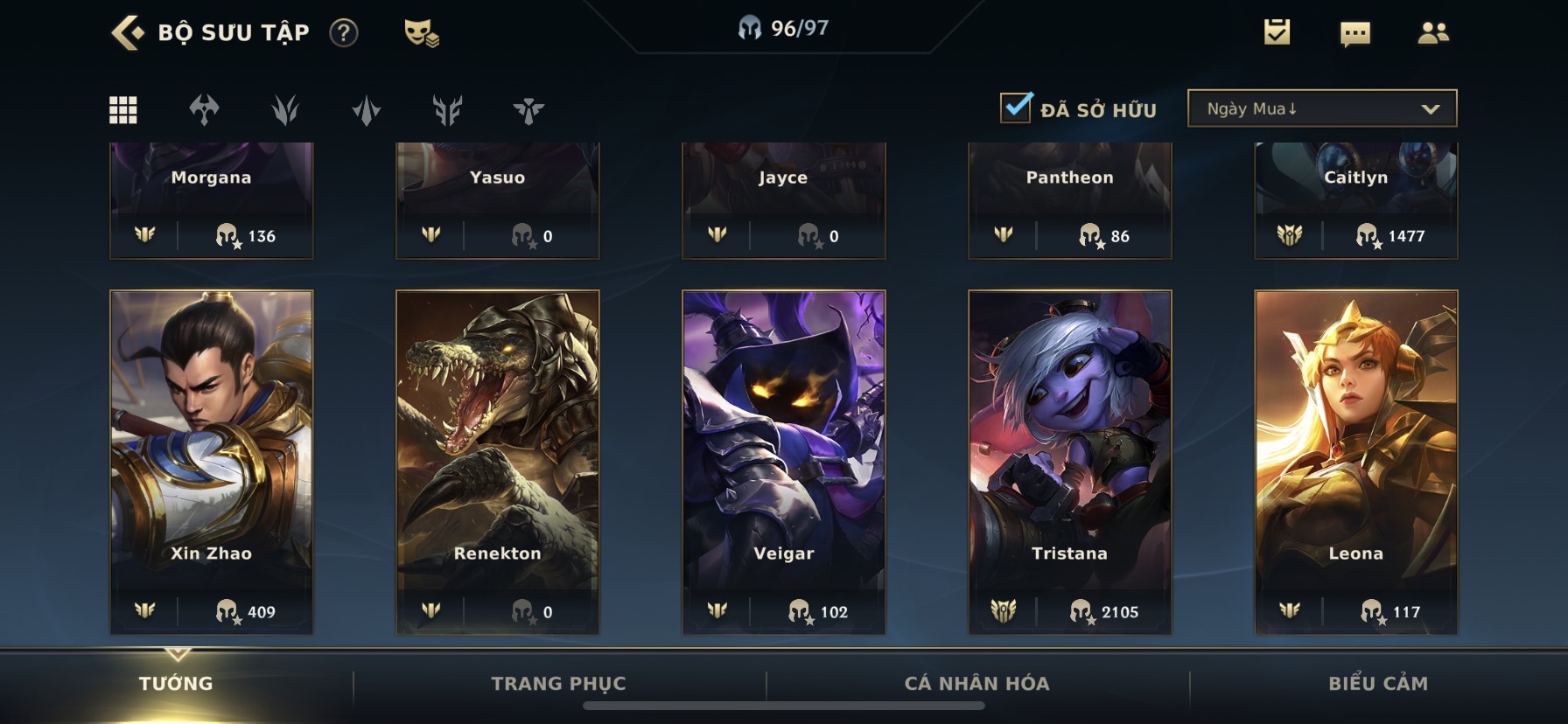
Task: Switch to the Biểu Cảm tab
Action: click(1378, 684)
